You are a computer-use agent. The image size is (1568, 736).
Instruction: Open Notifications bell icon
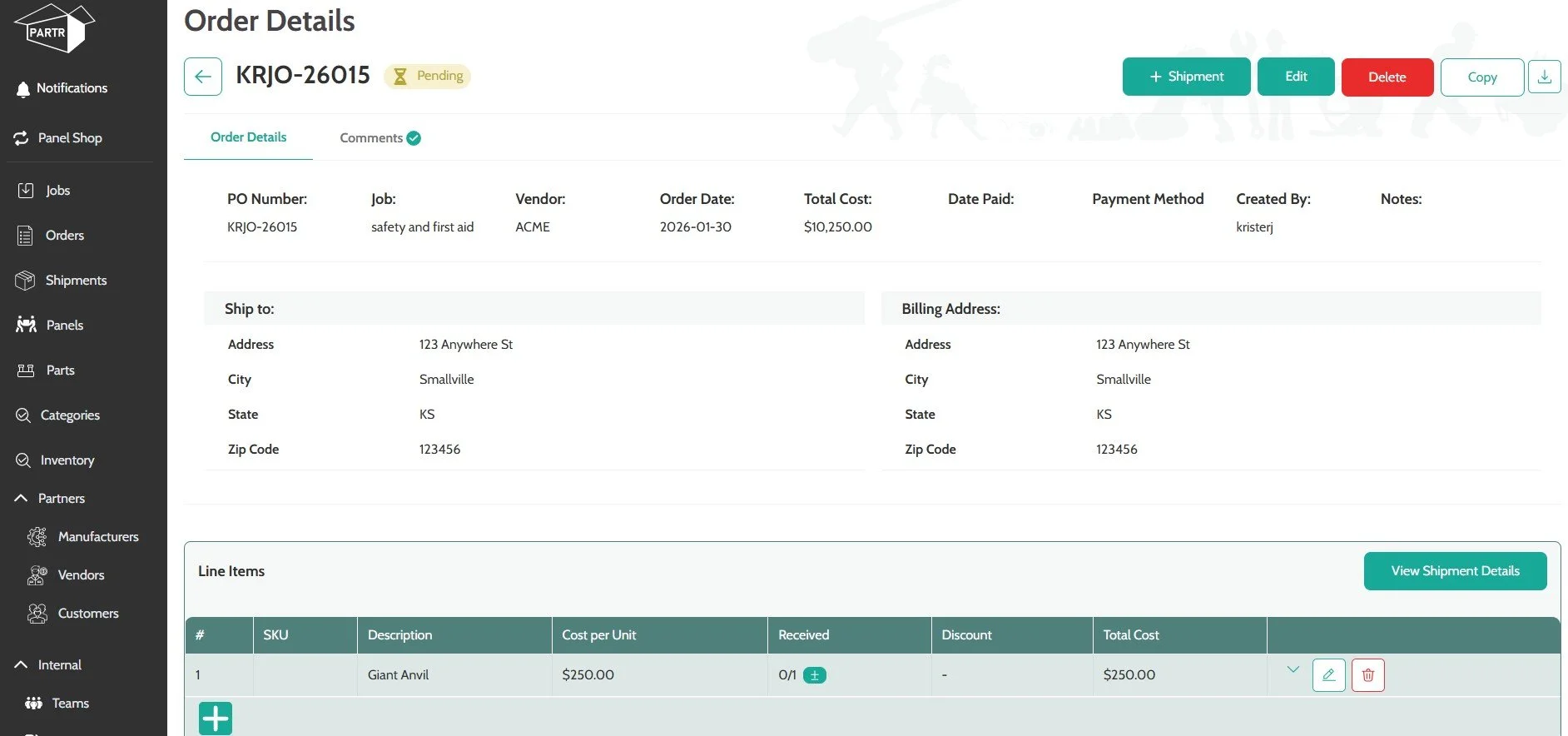(x=23, y=89)
